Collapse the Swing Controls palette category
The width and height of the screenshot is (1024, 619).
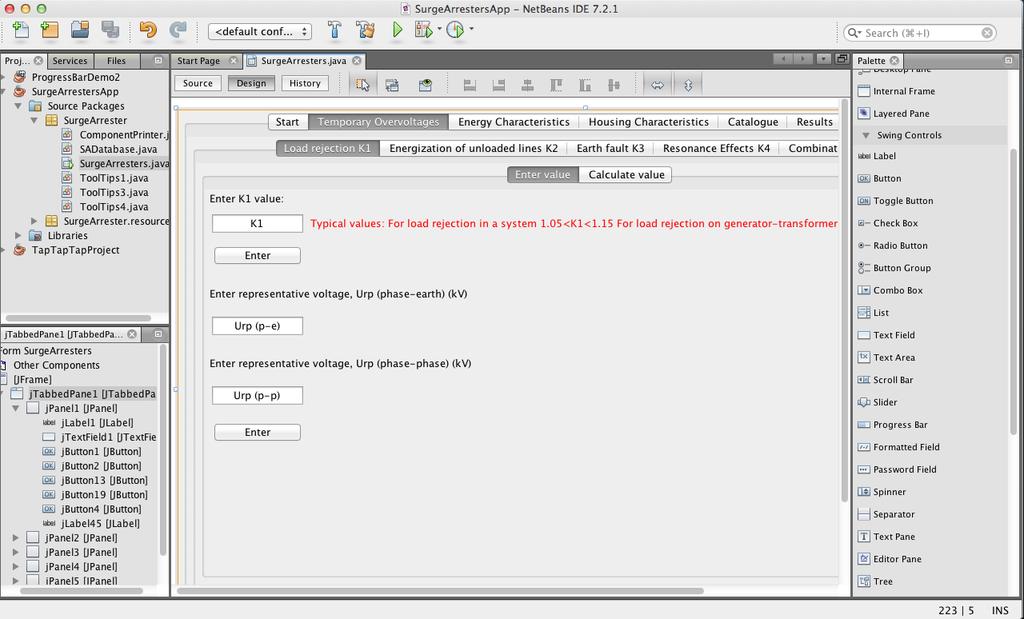(x=866, y=135)
